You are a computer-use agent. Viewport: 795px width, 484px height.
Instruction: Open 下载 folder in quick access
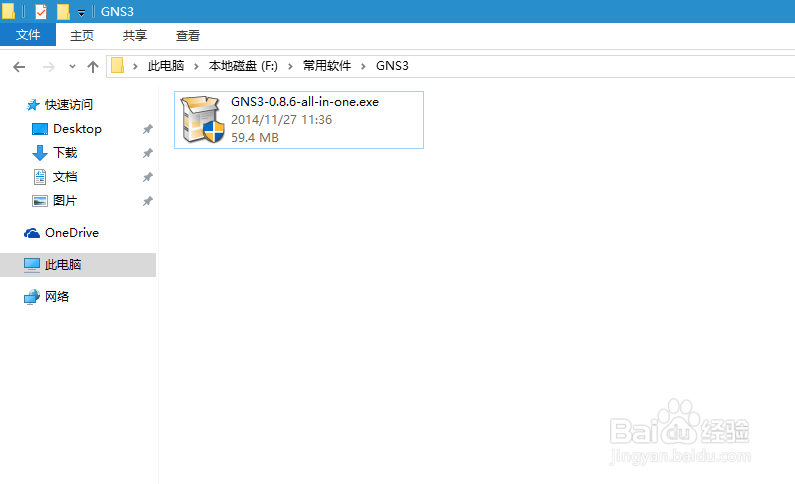[x=65, y=153]
